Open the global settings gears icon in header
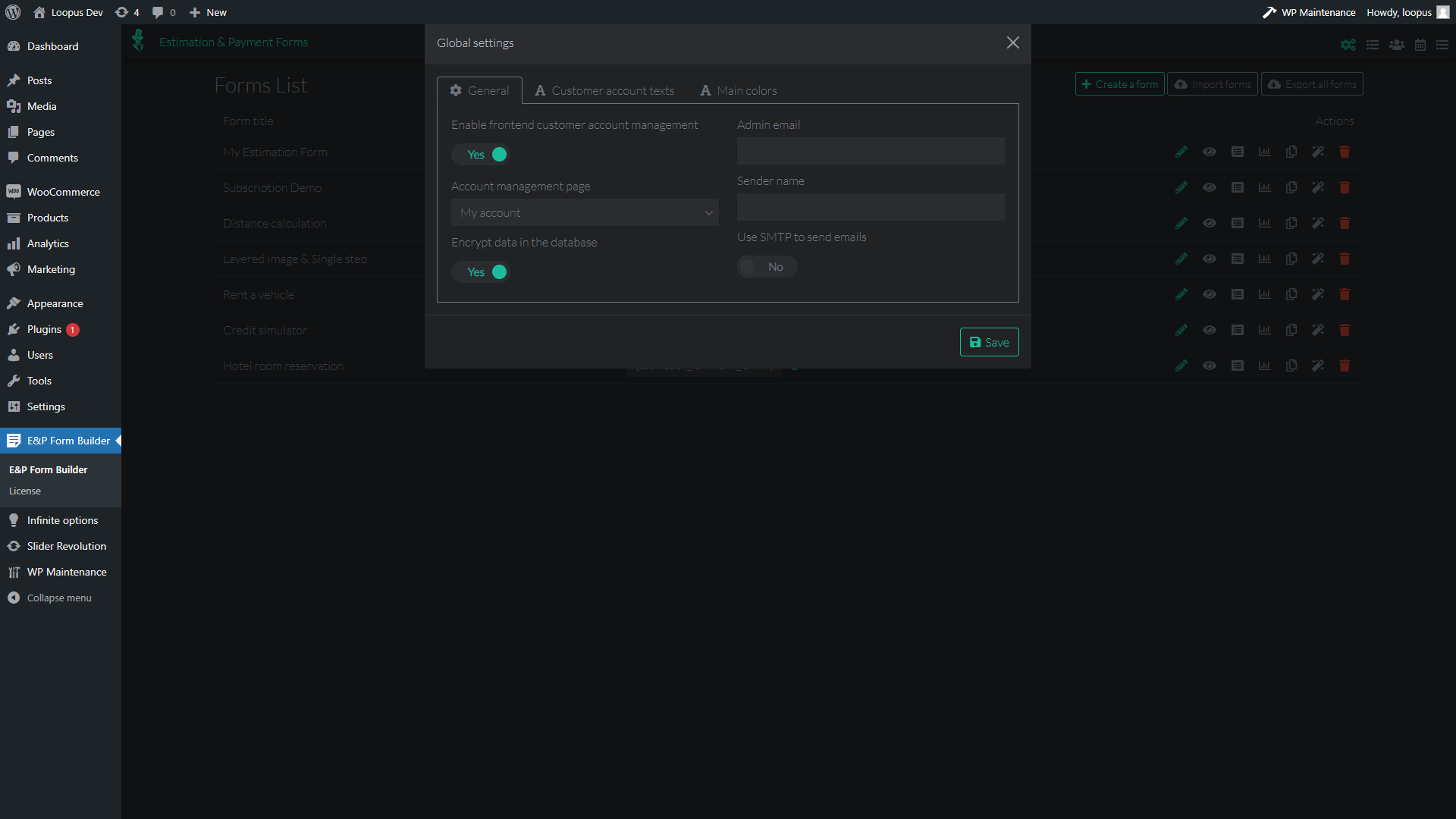 point(1348,45)
